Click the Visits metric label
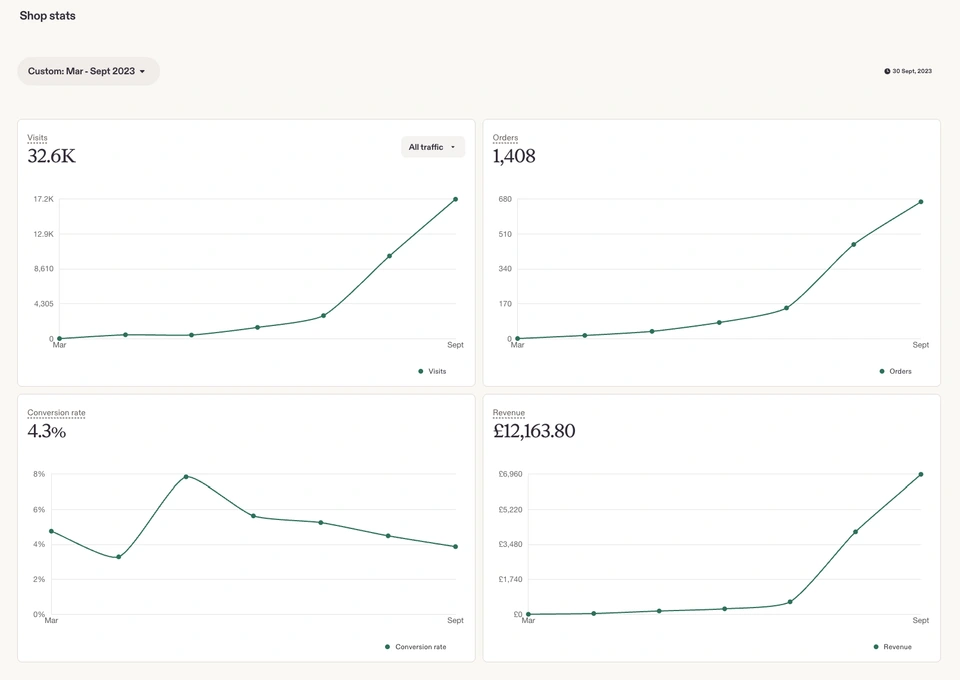Image resolution: width=960 pixels, height=680 pixels. (37, 138)
